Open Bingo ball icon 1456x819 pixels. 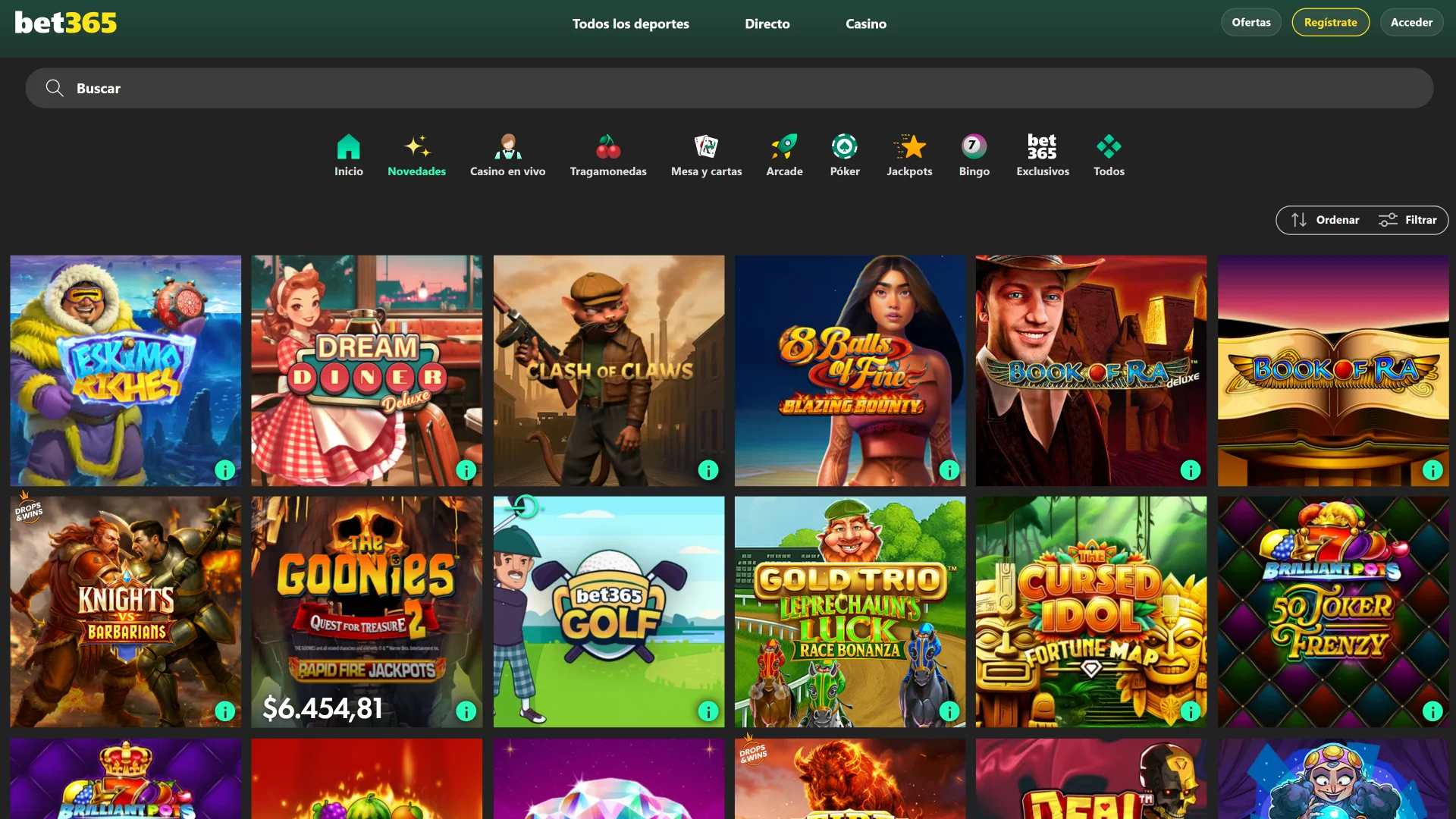coord(974,146)
